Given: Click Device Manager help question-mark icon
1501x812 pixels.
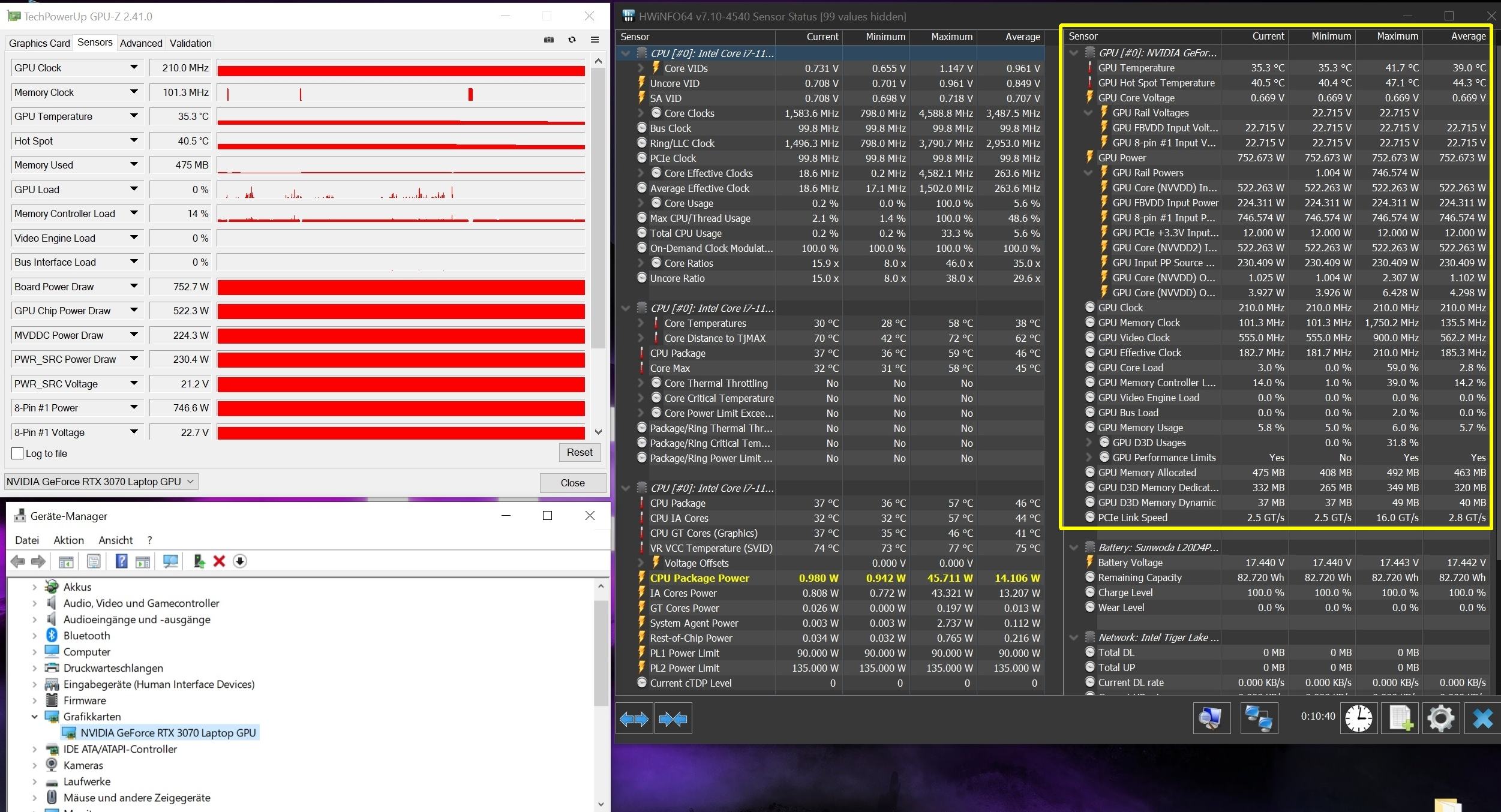Looking at the screenshot, I should [x=121, y=561].
